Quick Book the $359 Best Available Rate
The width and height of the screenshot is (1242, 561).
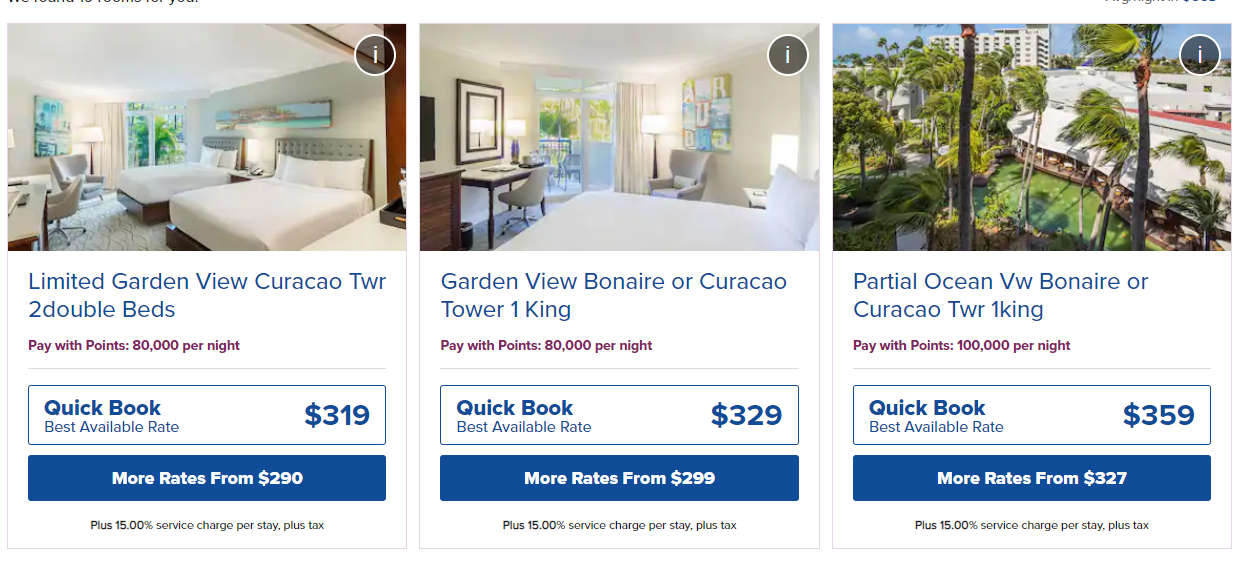pyautogui.click(x=1031, y=415)
